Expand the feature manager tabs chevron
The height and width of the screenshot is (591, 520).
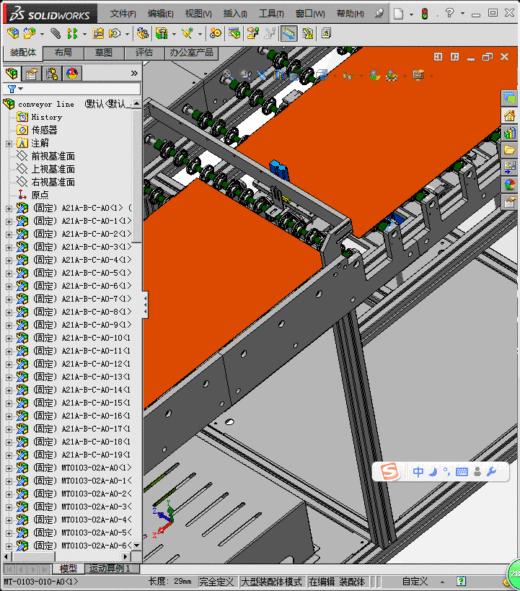[134, 73]
